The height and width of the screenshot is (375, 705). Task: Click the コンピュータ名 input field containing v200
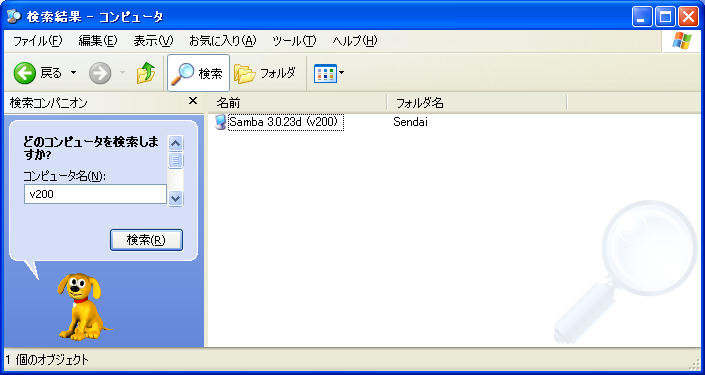tap(95, 194)
